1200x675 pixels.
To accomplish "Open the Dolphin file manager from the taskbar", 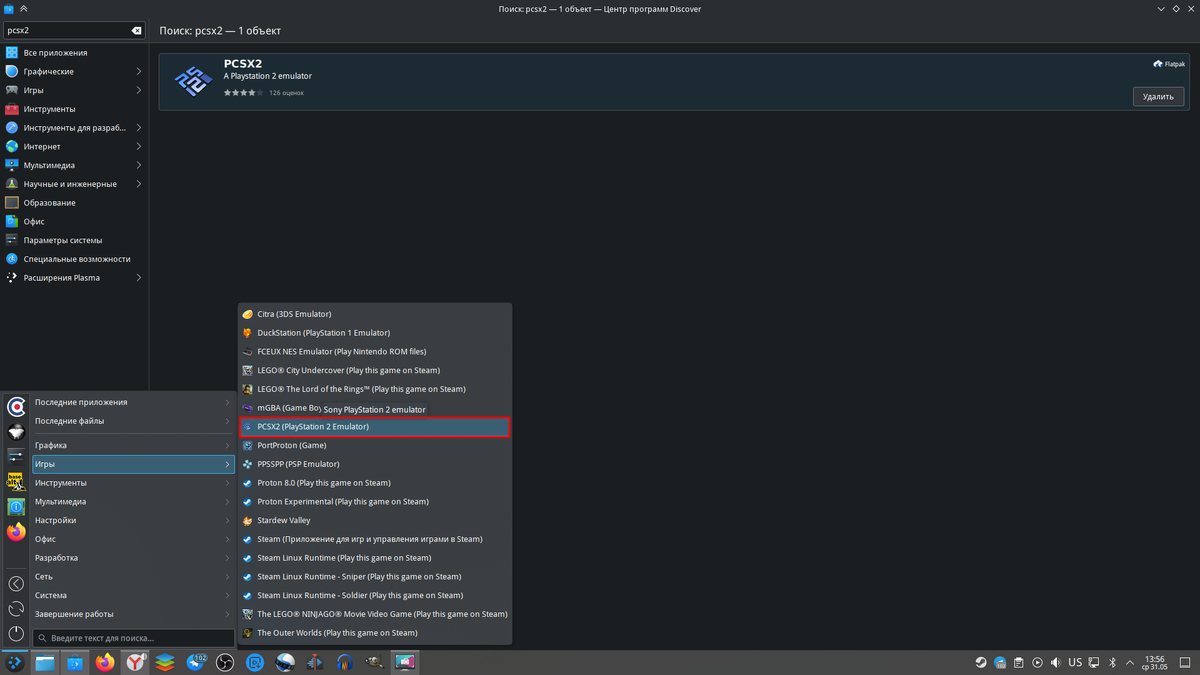I will tap(45, 662).
